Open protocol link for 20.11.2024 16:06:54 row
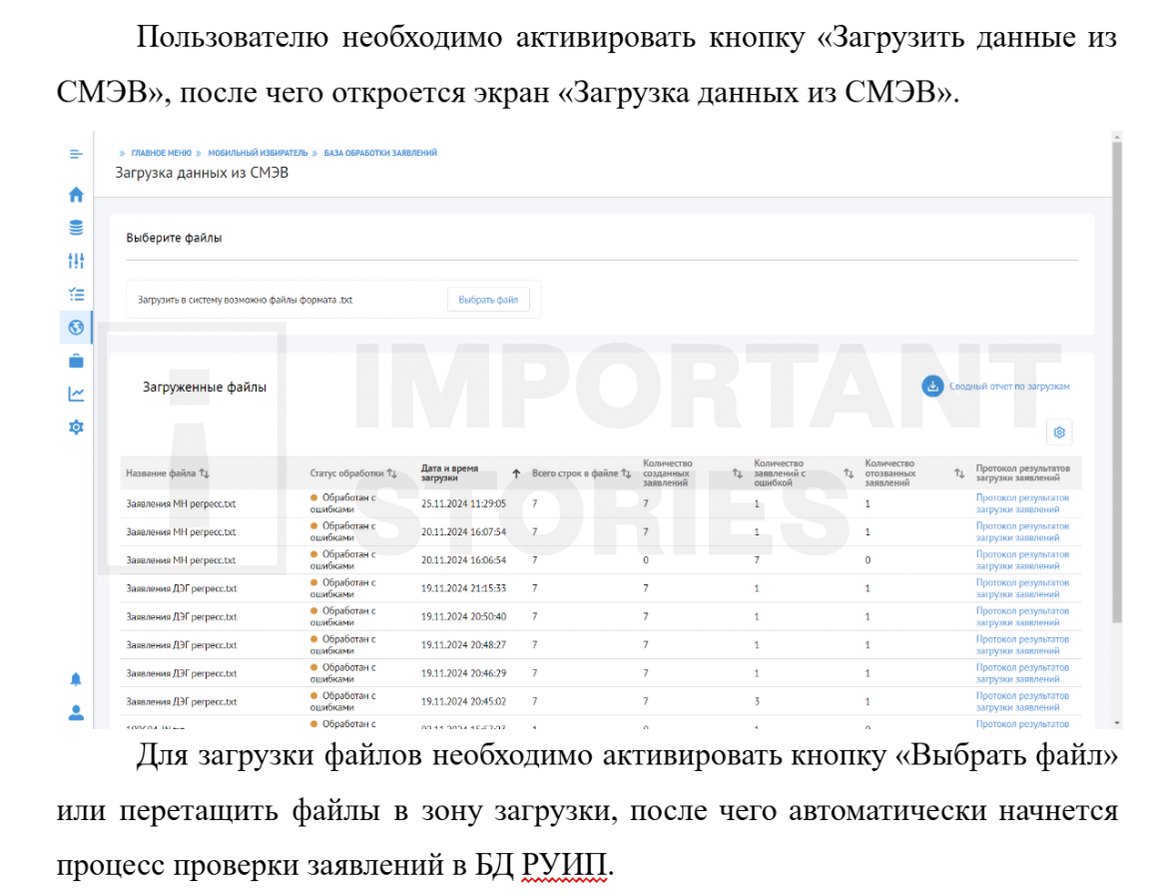Image resolution: width=1159 pixels, height=896 pixels. tap(1022, 560)
